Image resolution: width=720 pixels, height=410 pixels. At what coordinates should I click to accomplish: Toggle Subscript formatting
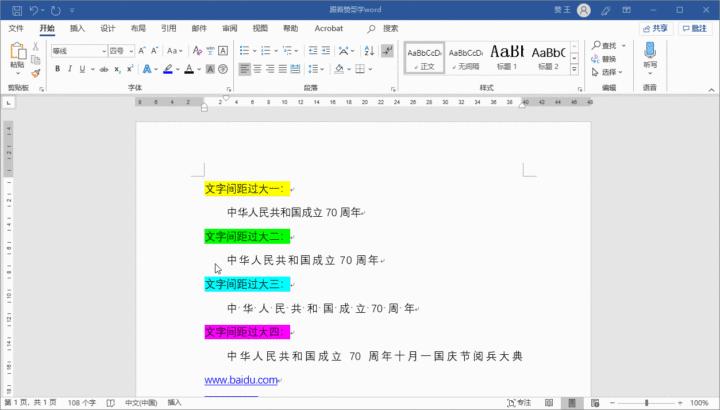tap(118, 69)
